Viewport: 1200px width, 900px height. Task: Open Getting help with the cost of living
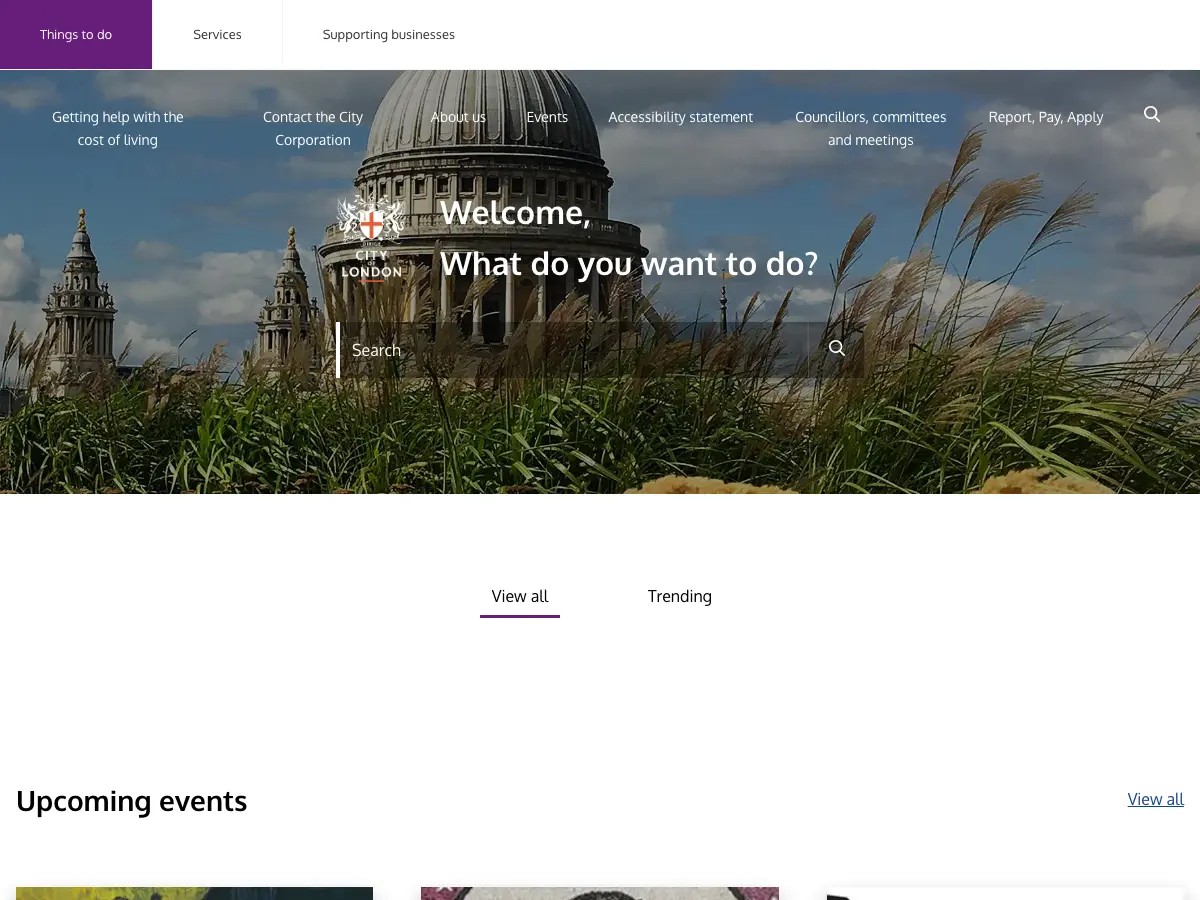pyautogui.click(x=118, y=128)
